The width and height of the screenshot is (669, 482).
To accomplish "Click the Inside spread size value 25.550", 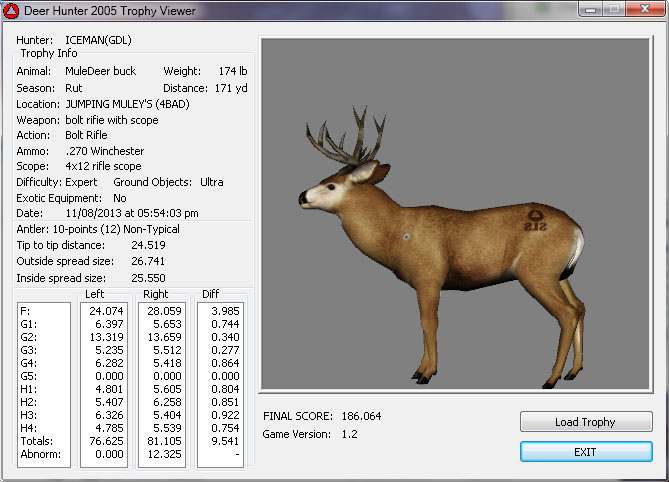I will tap(148, 277).
